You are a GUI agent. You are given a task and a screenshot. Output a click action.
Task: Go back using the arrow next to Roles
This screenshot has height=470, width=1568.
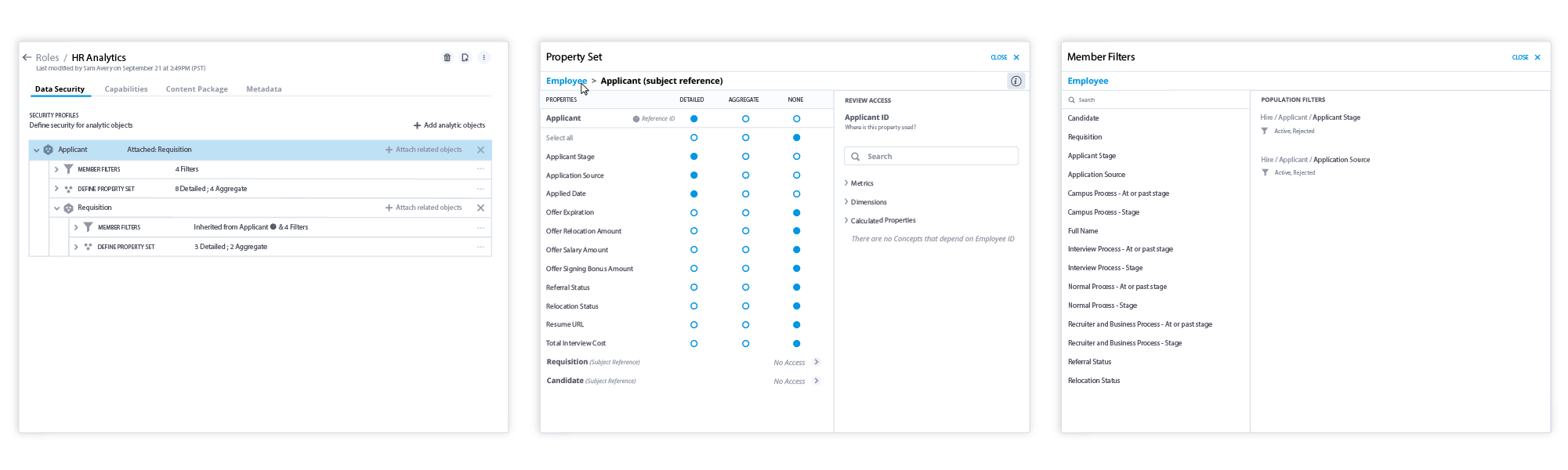27,57
